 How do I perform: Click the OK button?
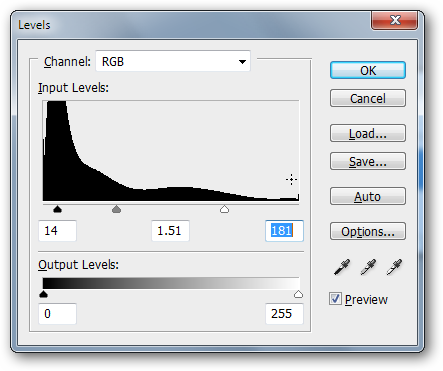(368, 70)
